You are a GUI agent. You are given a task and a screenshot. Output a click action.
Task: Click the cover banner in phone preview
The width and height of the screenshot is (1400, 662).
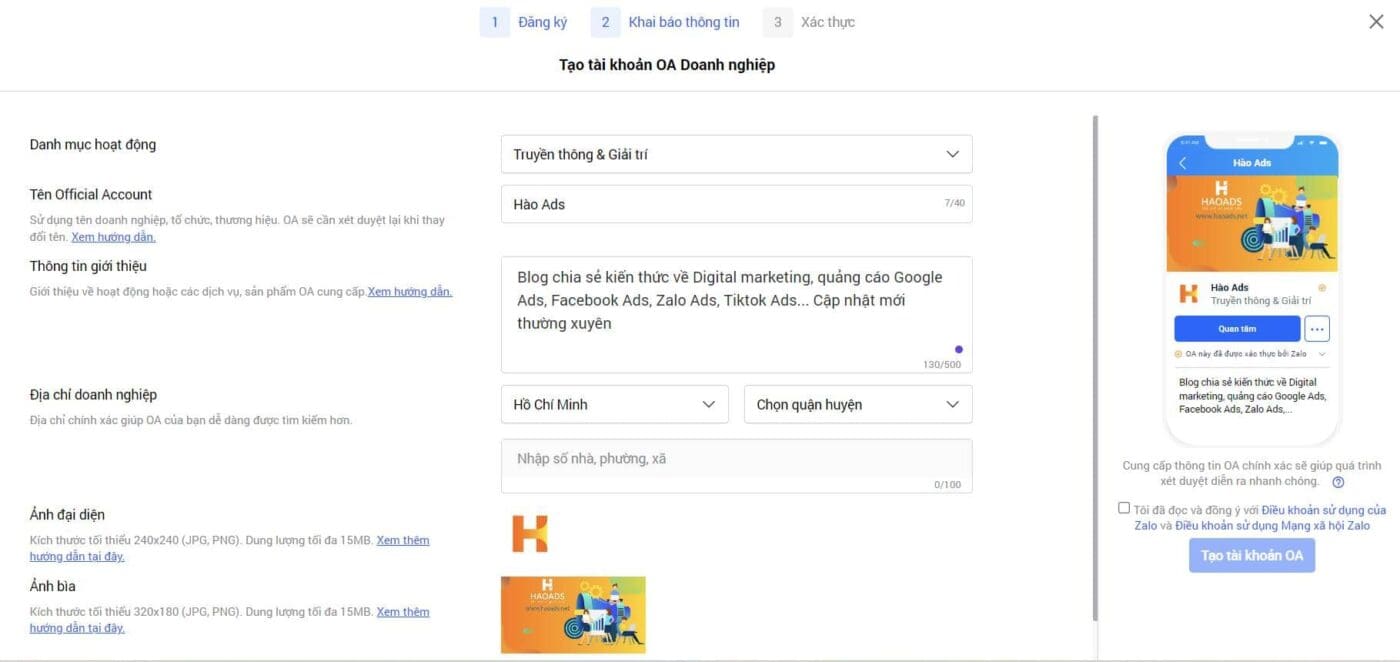coord(1252,223)
